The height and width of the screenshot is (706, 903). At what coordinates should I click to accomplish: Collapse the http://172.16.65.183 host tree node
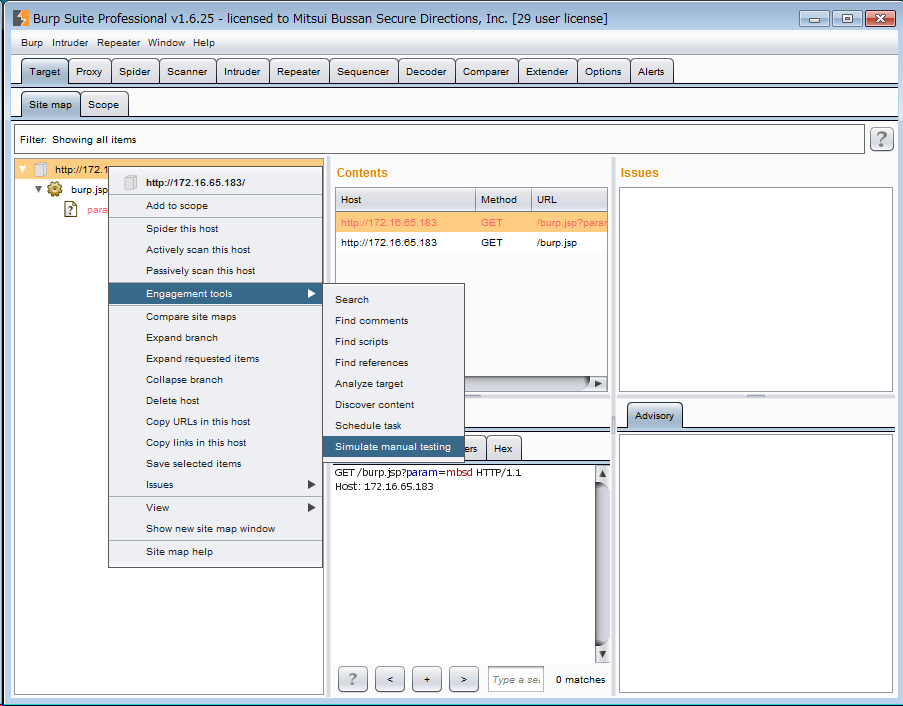click(22, 169)
